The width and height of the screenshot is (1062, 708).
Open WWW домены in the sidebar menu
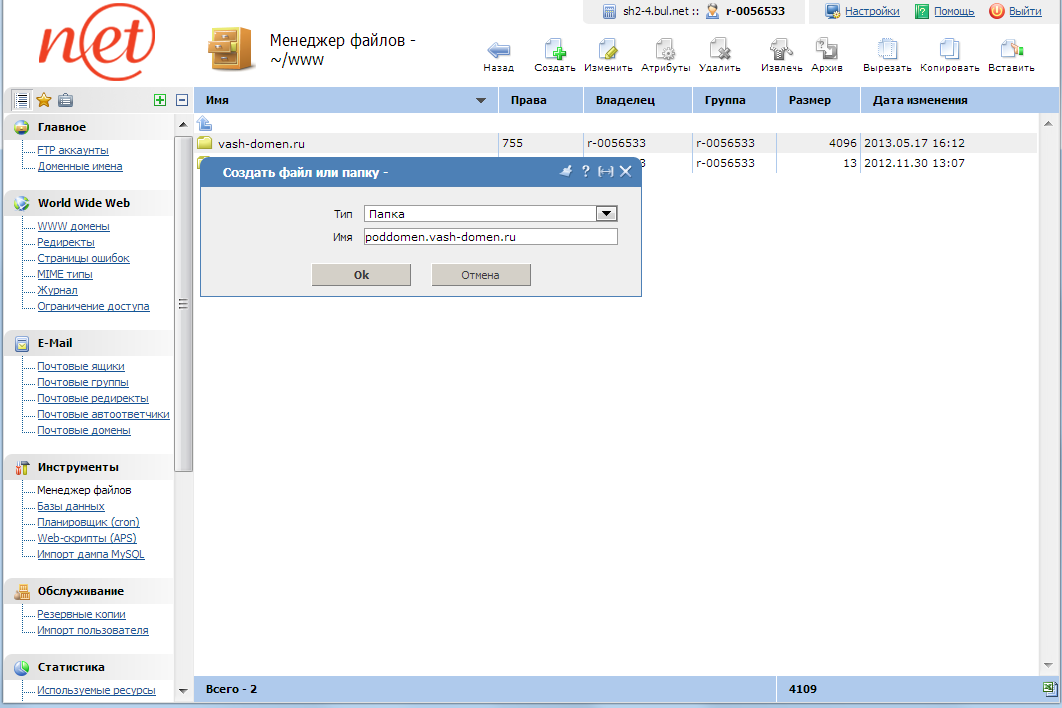73,226
